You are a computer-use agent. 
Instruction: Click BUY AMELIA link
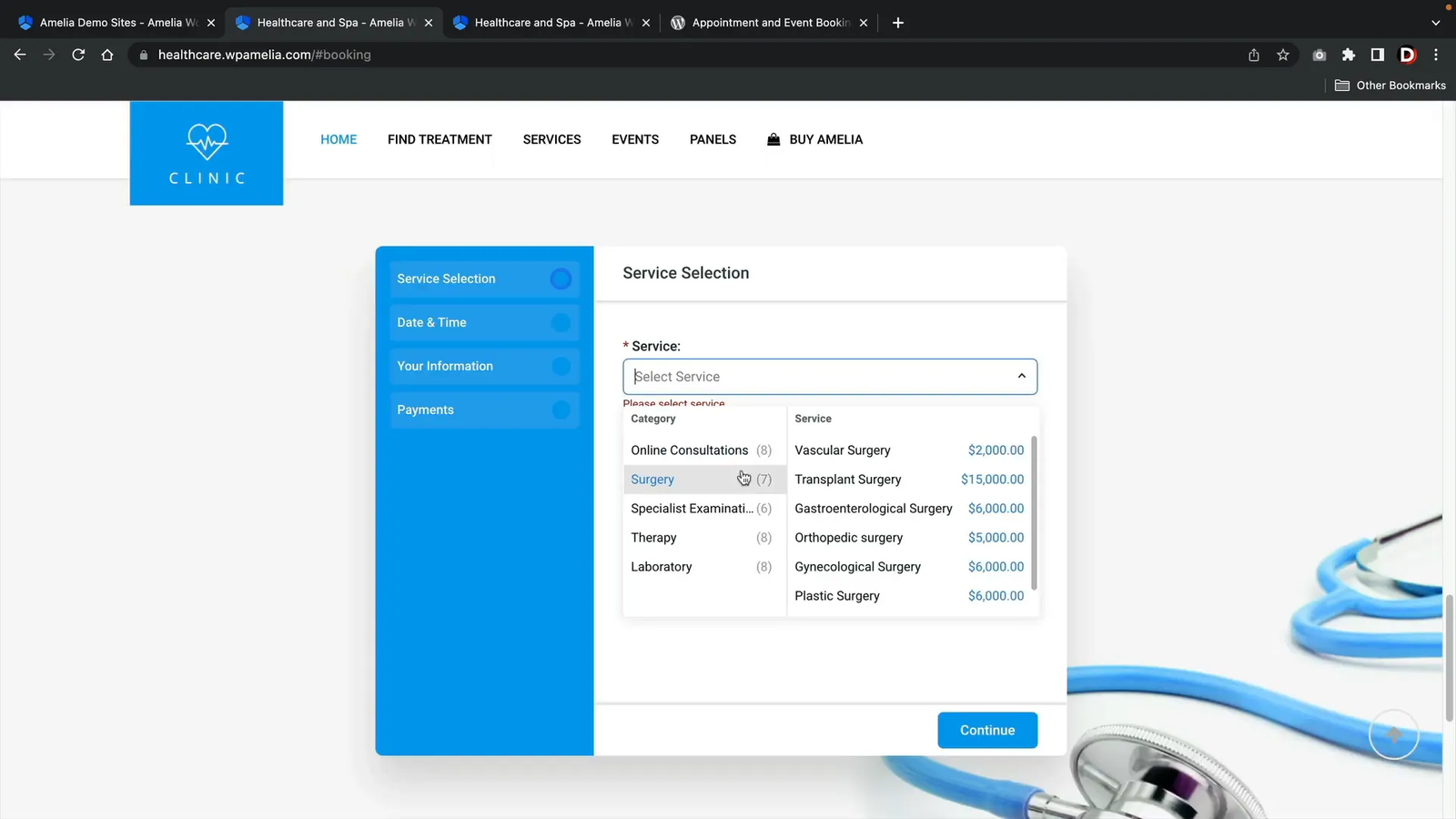pos(826,139)
